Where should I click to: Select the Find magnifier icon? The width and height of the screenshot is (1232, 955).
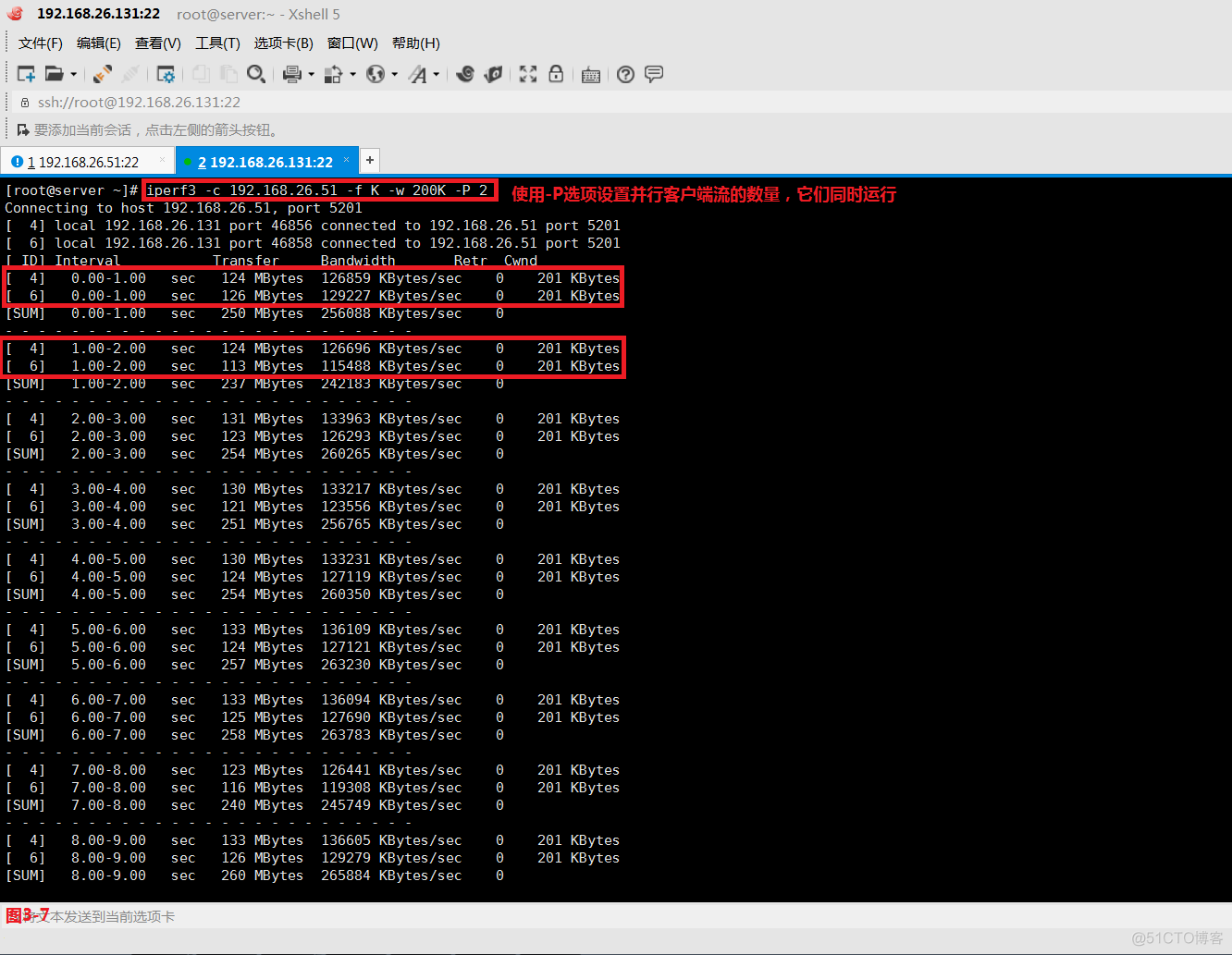pos(256,74)
